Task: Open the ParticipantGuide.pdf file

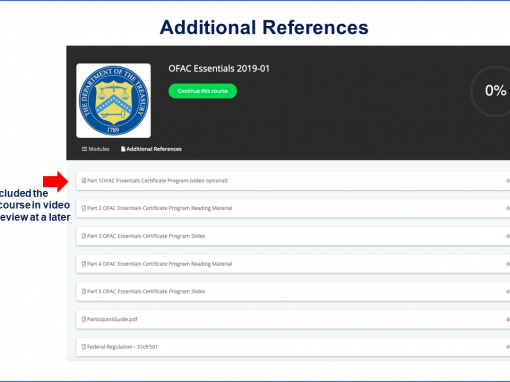Action: [x=293, y=319]
